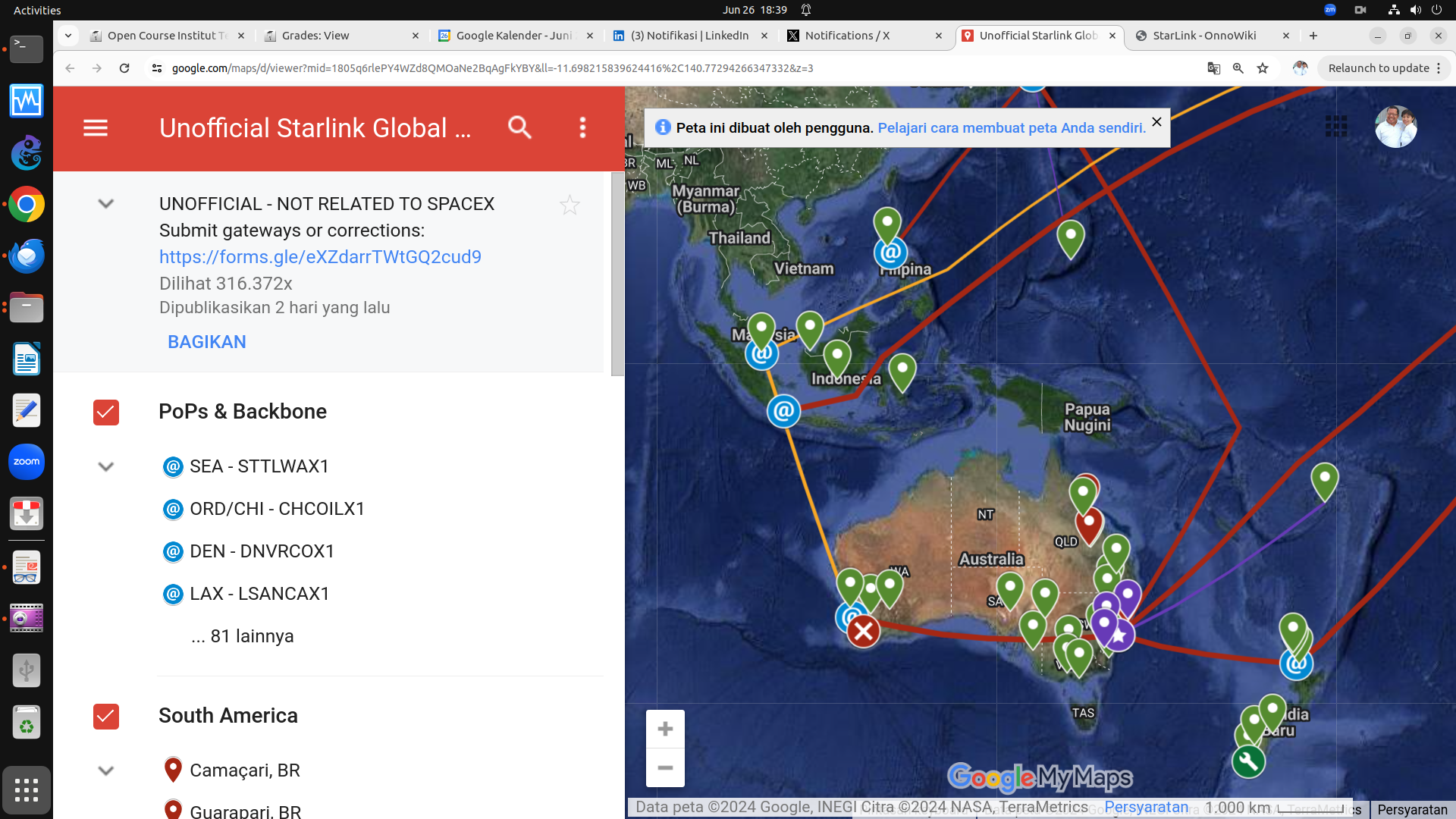Viewport: 1456px width, 819px height.
Task: Zoom out the map with minus button
Action: click(x=665, y=768)
